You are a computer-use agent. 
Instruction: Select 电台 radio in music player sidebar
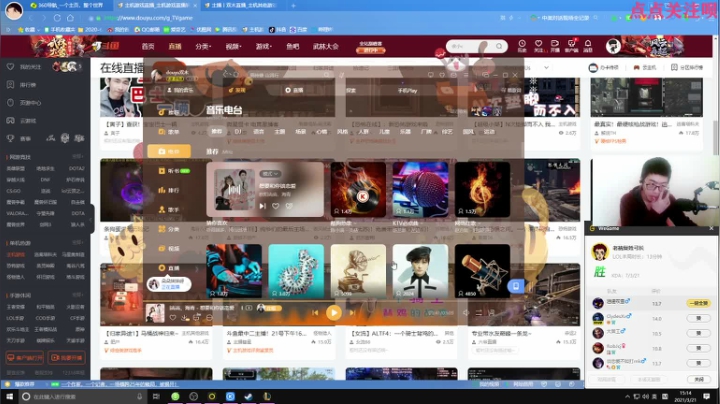tap(169, 151)
